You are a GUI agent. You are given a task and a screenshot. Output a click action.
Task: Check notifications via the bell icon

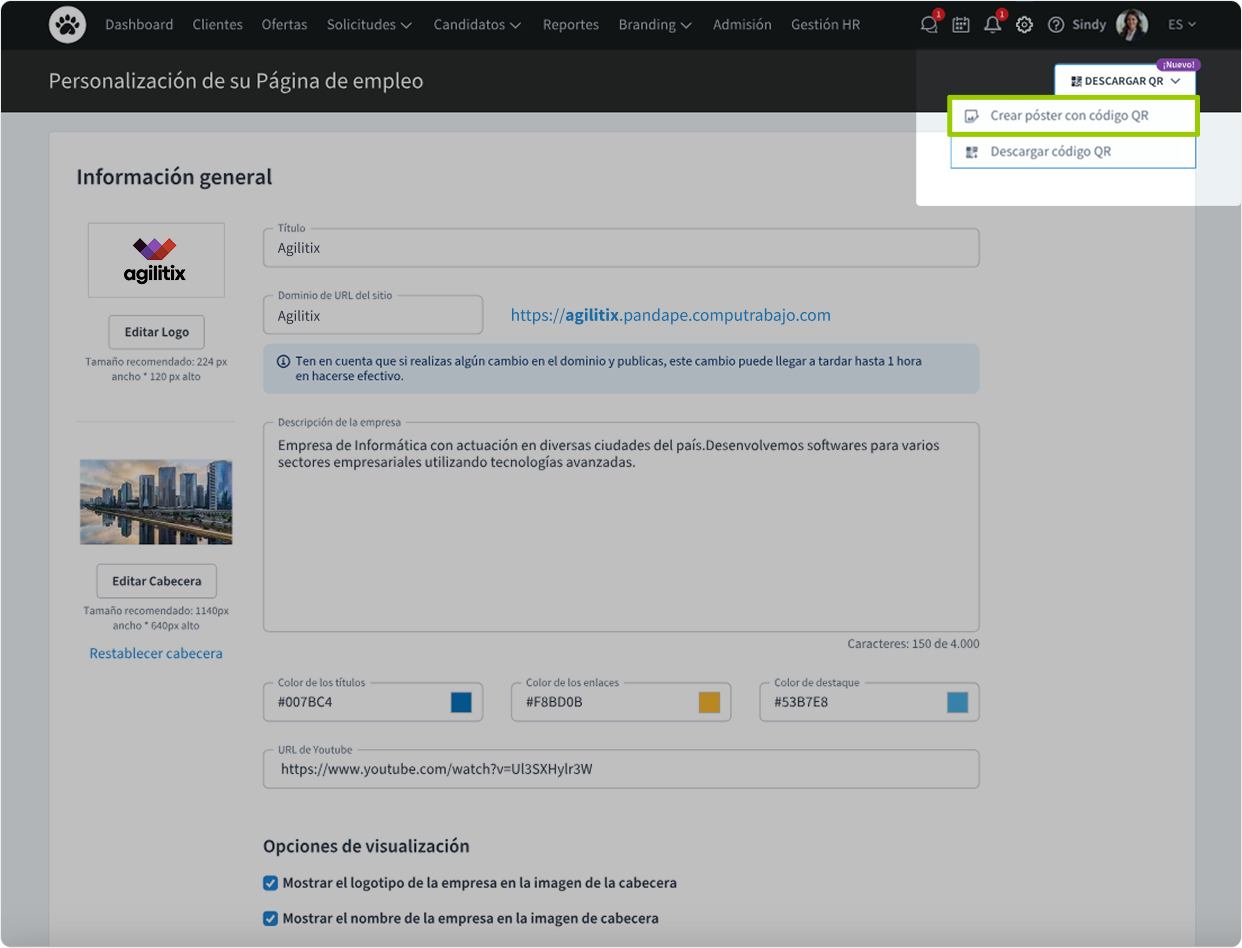pos(992,24)
